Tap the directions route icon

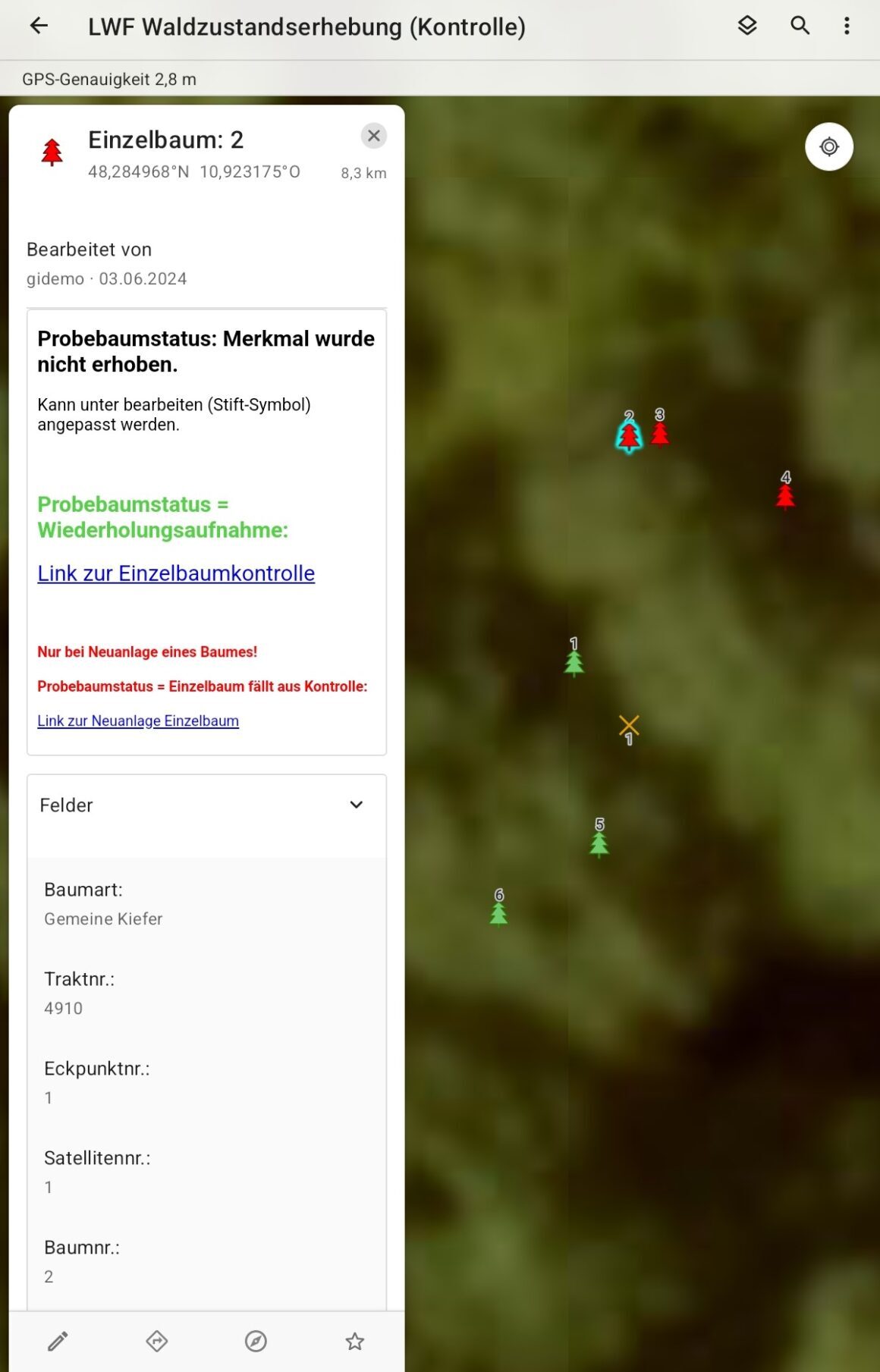point(156,1341)
